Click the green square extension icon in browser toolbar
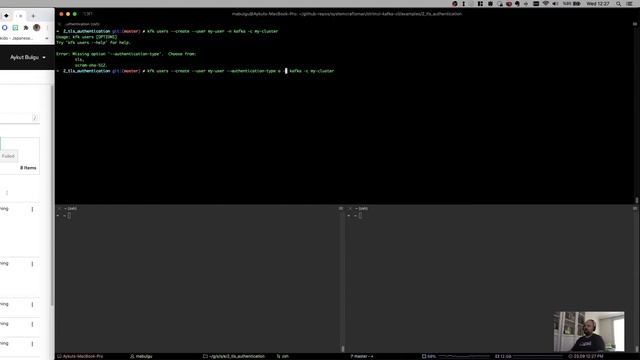640x360 pixels. point(15,28)
